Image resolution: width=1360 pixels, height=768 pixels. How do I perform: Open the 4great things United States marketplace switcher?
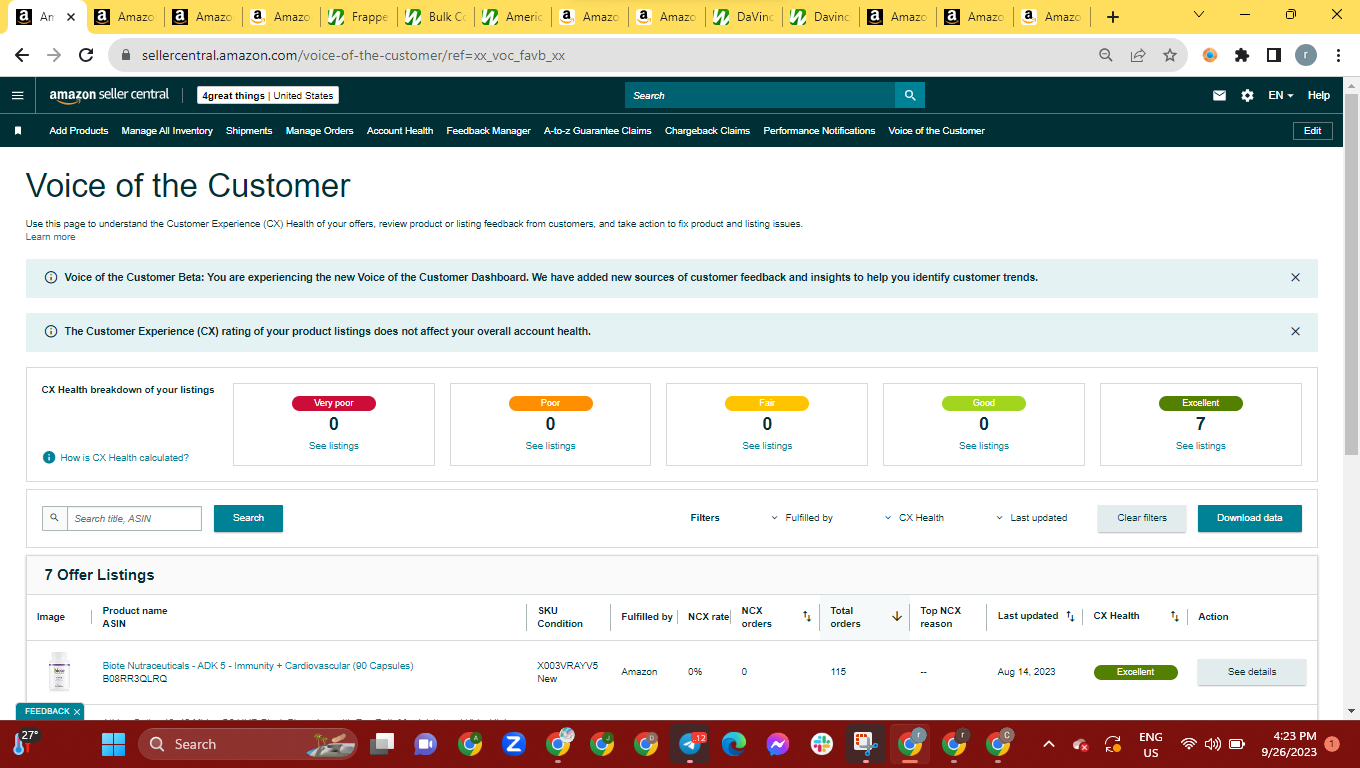tap(268, 95)
